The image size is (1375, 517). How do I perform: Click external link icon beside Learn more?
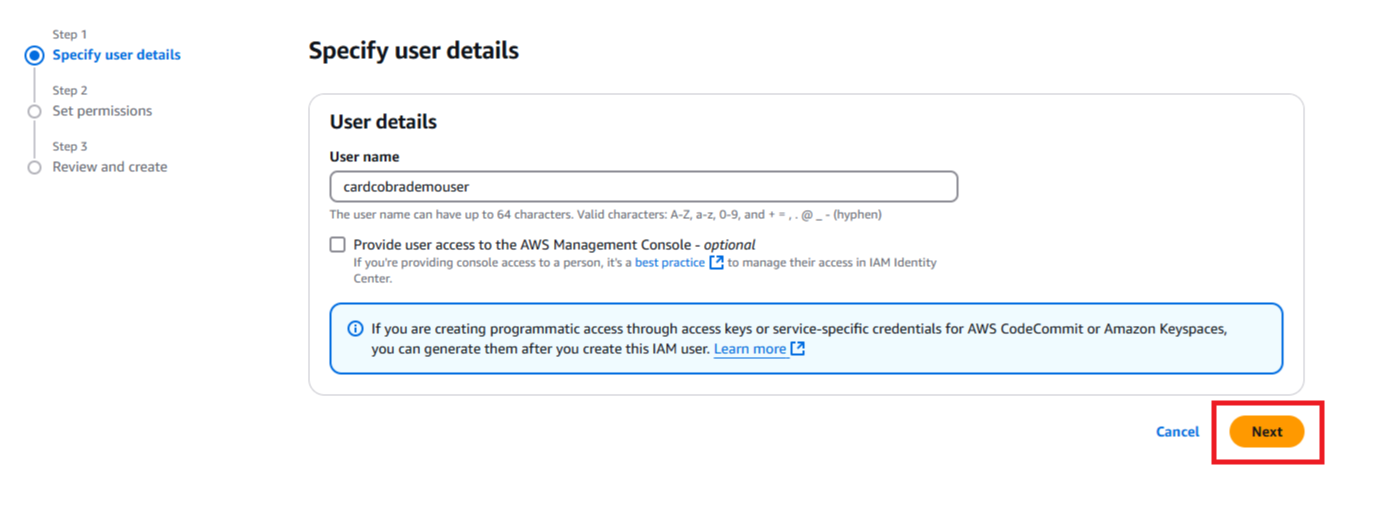pos(797,349)
